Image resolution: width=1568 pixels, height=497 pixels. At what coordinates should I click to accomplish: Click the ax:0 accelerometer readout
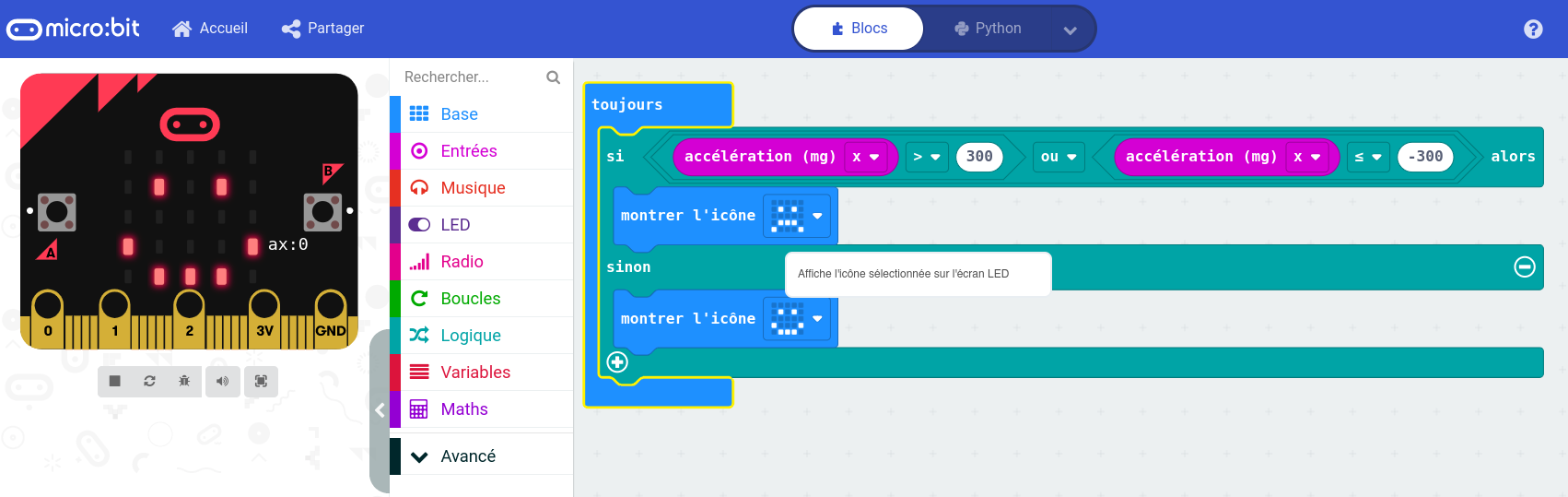(x=288, y=244)
